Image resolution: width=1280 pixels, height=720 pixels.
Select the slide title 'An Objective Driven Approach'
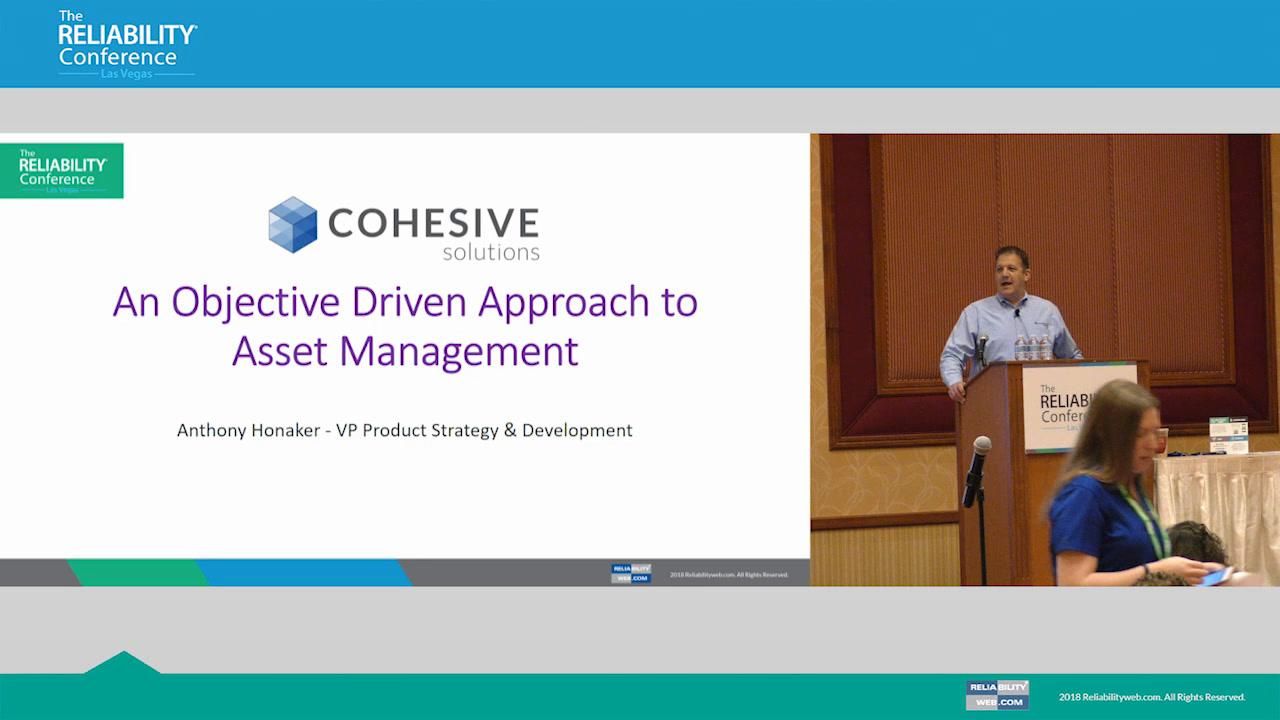pos(404,301)
